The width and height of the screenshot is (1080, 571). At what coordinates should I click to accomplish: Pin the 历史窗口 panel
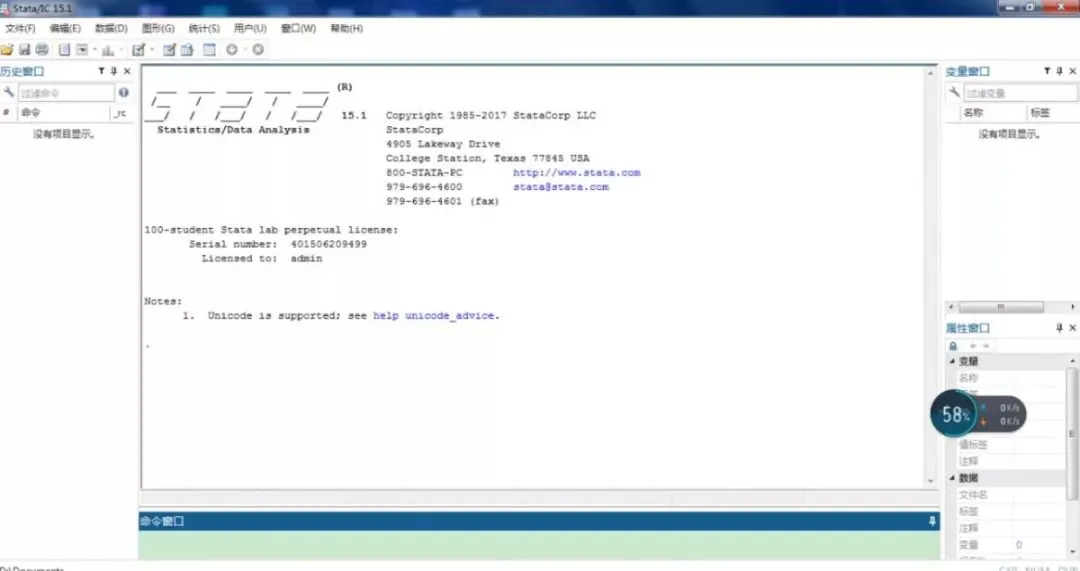tap(114, 71)
